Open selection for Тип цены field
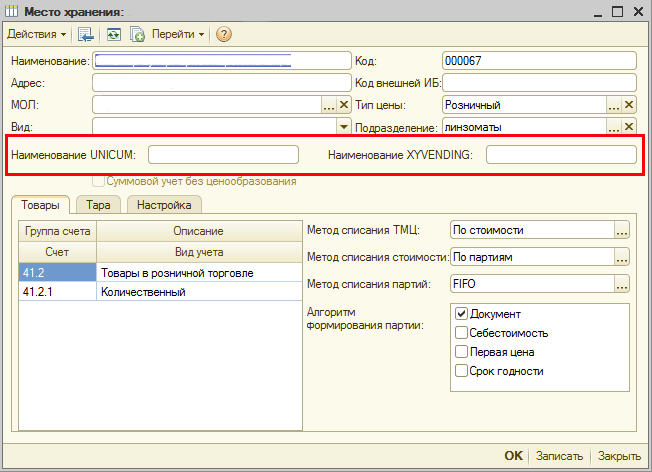 pyautogui.click(x=614, y=104)
